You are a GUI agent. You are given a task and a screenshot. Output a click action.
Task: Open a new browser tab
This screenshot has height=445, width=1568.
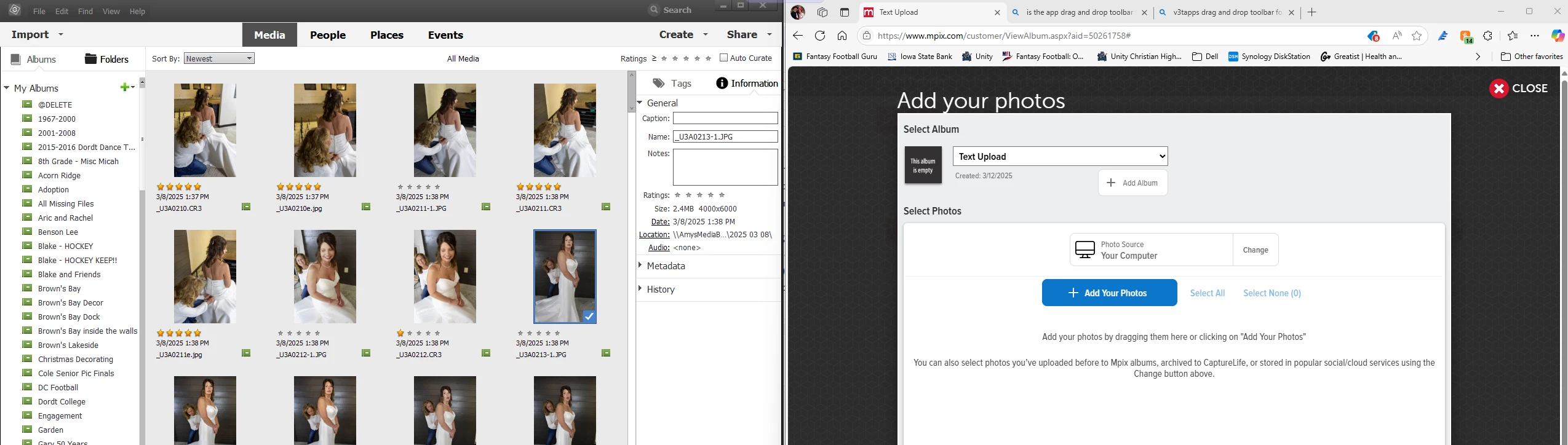(x=1311, y=12)
